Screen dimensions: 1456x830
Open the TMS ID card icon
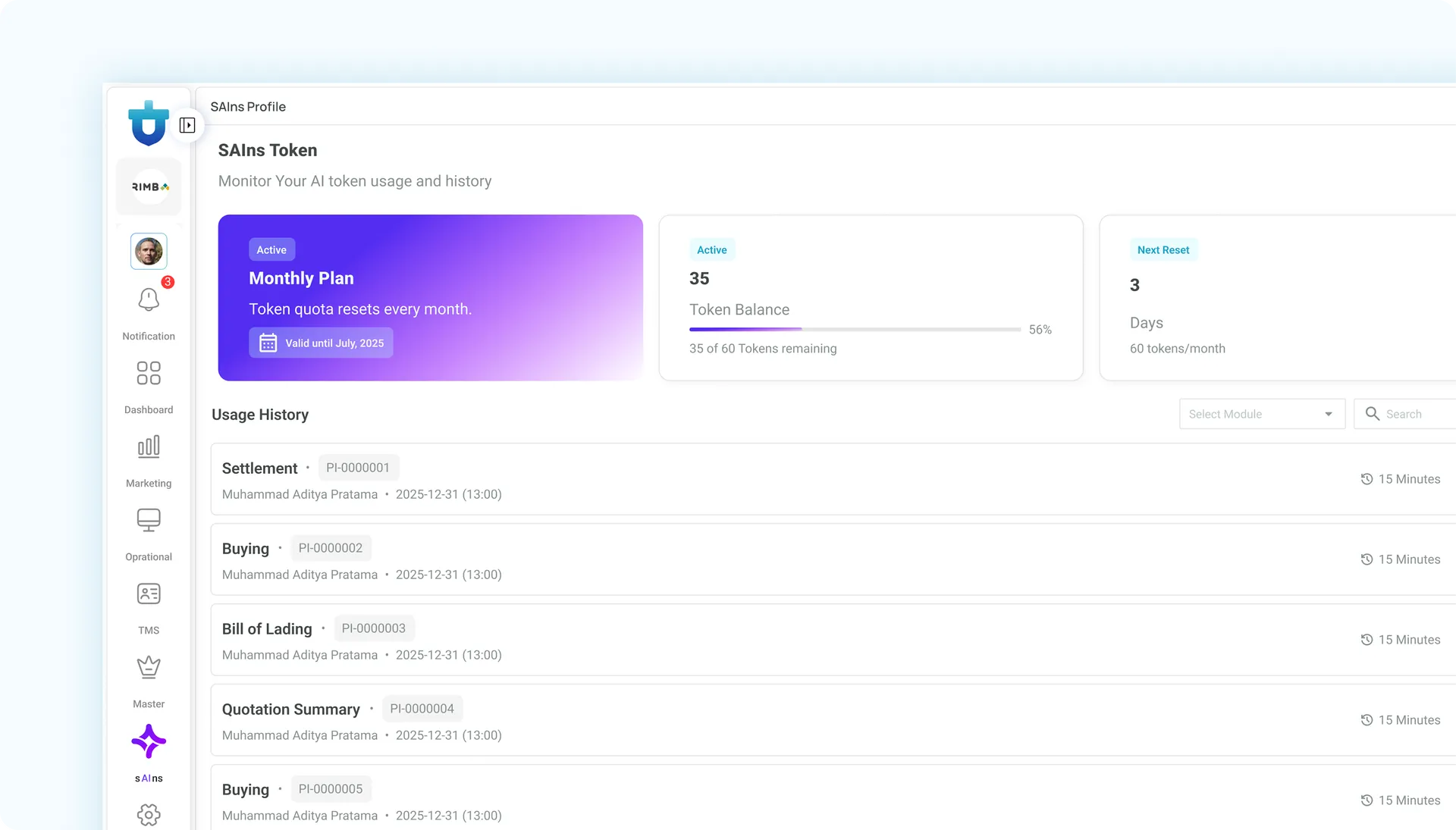[149, 594]
